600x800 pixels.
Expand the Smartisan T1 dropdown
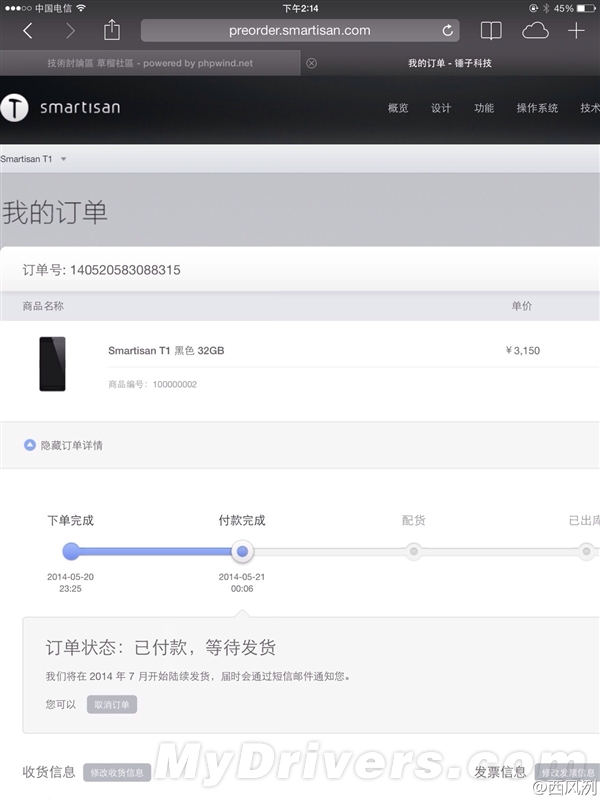[34, 159]
